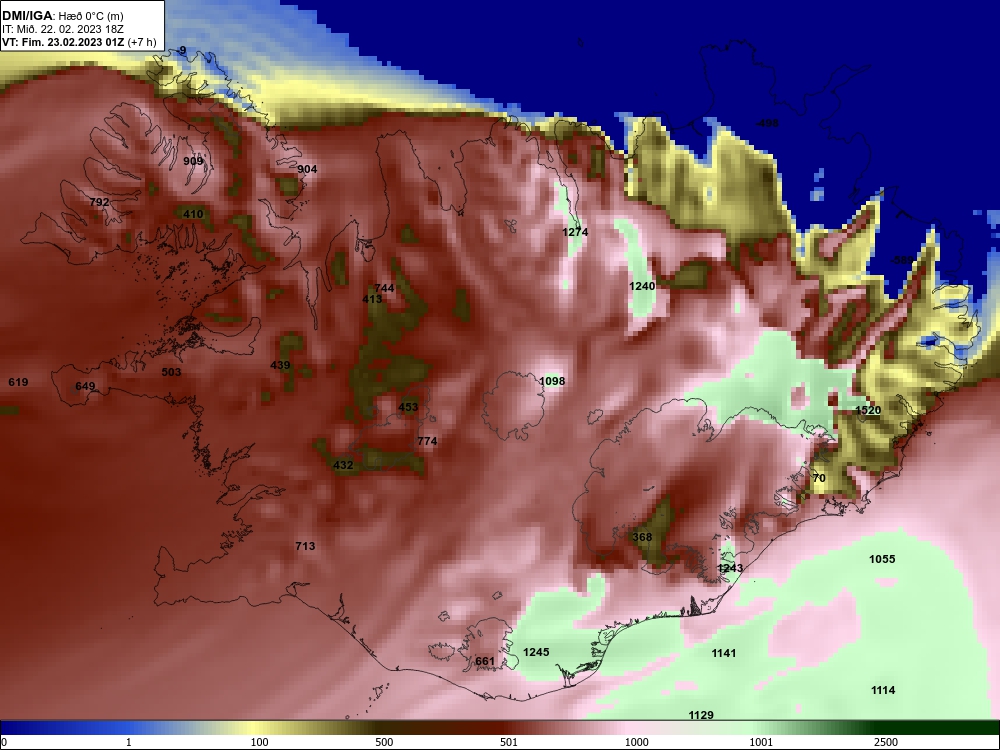1000x750 pixels.
Task: Click the legend label 0
Action: (x=3, y=742)
